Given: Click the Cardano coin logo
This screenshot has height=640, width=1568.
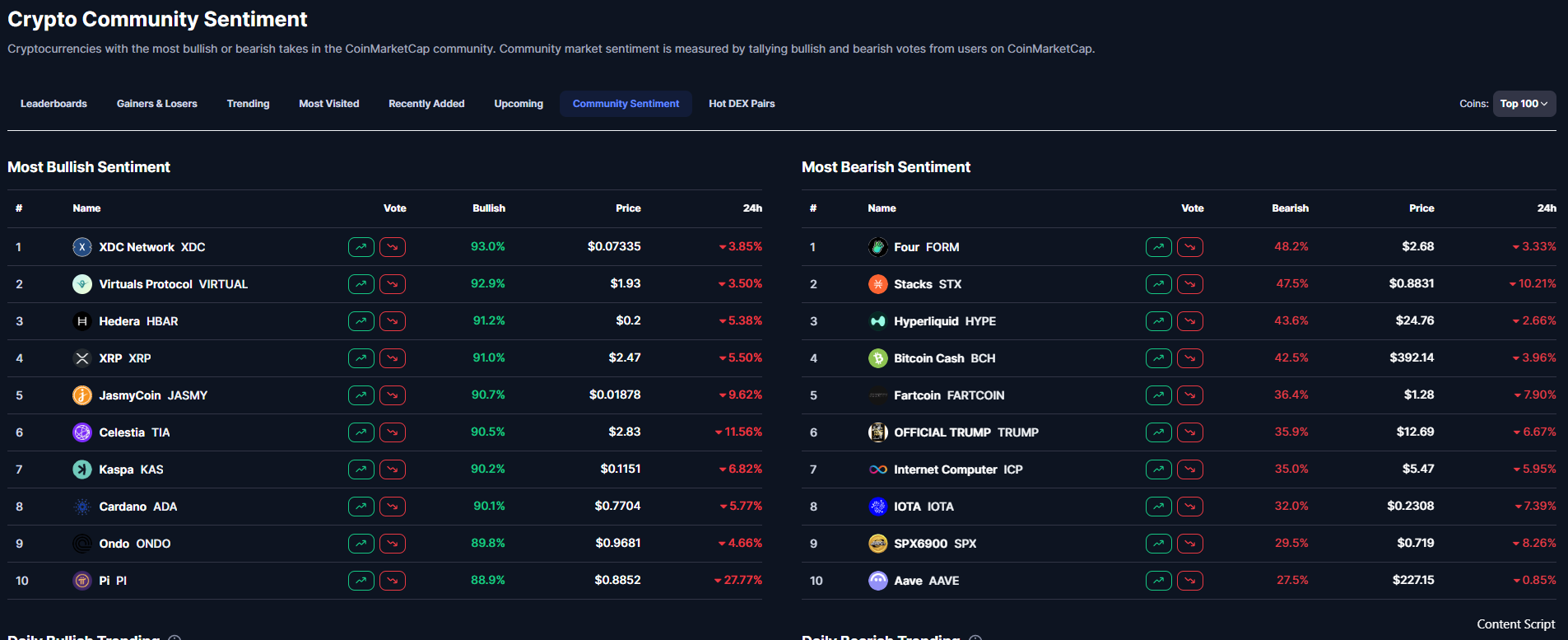Looking at the screenshot, I should (x=82, y=507).
